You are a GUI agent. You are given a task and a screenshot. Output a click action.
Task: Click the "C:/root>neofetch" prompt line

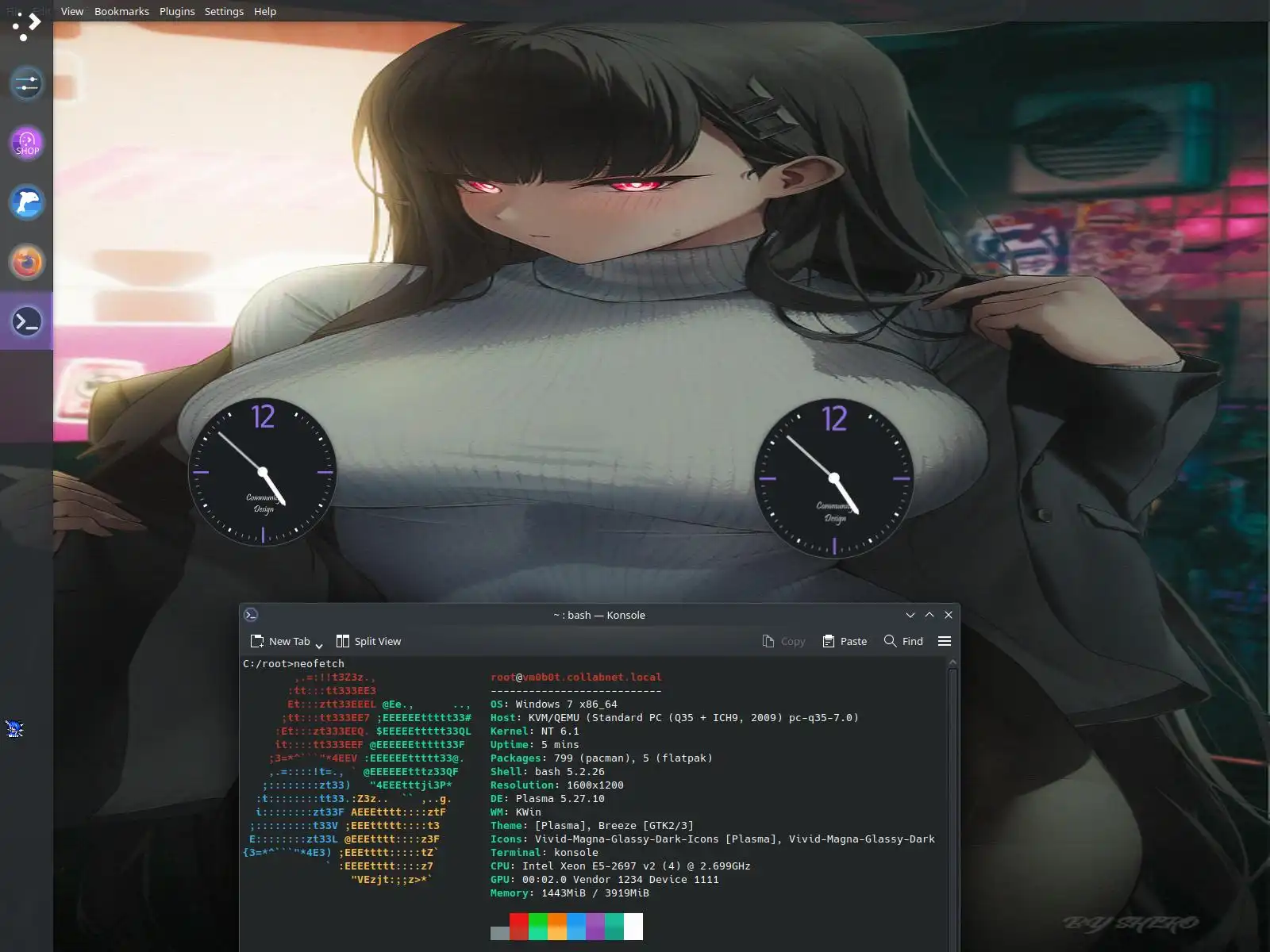point(294,663)
